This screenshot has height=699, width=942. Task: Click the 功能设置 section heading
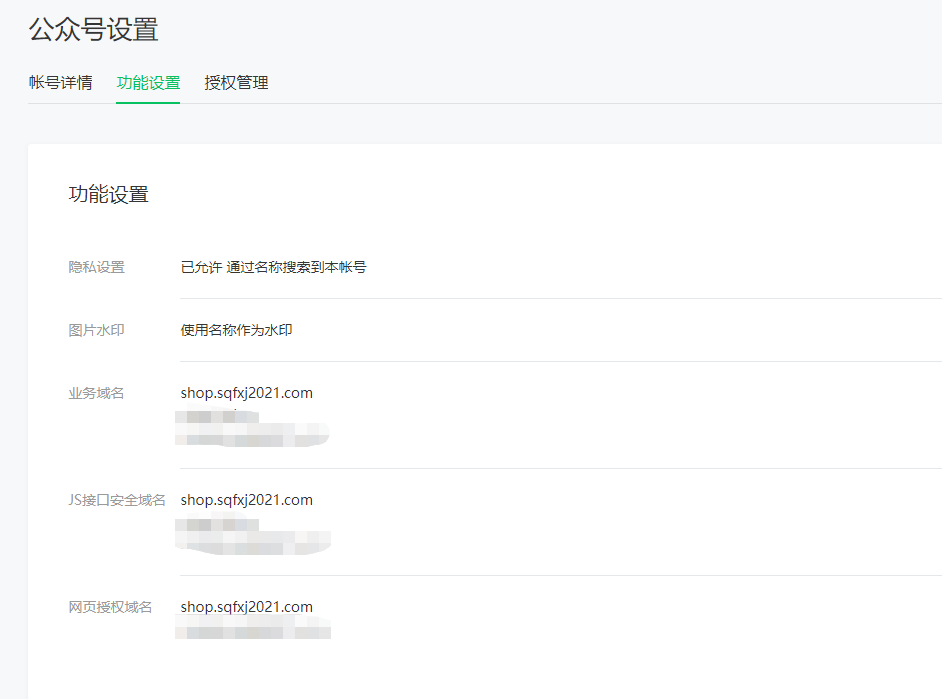click(x=108, y=194)
